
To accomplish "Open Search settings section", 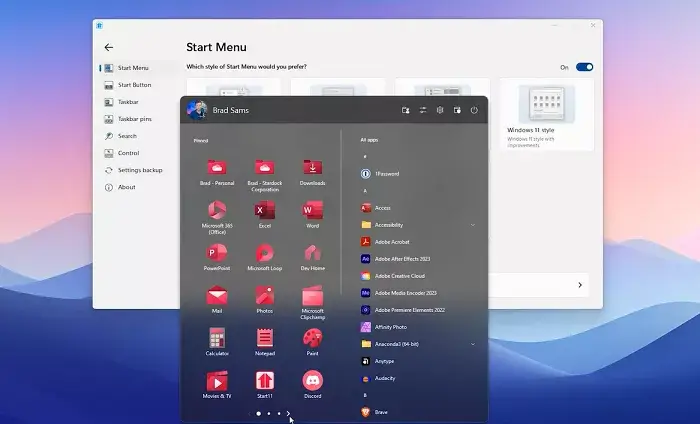I will pyautogui.click(x=127, y=136).
